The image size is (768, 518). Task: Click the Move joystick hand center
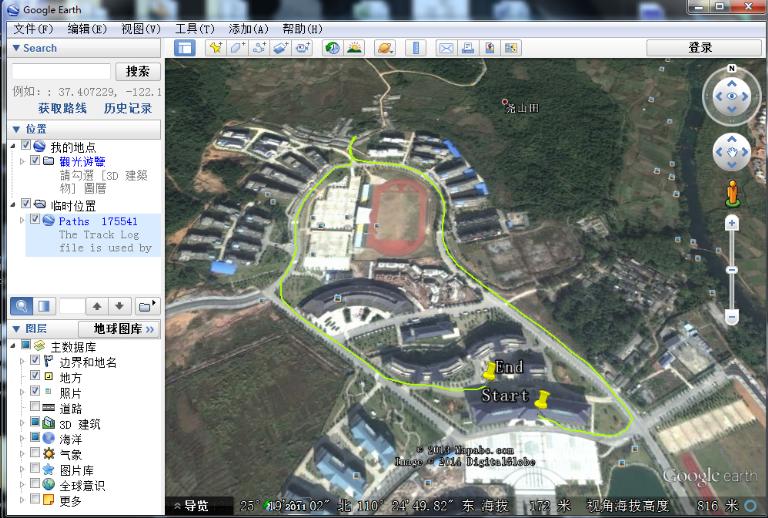(x=732, y=152)
